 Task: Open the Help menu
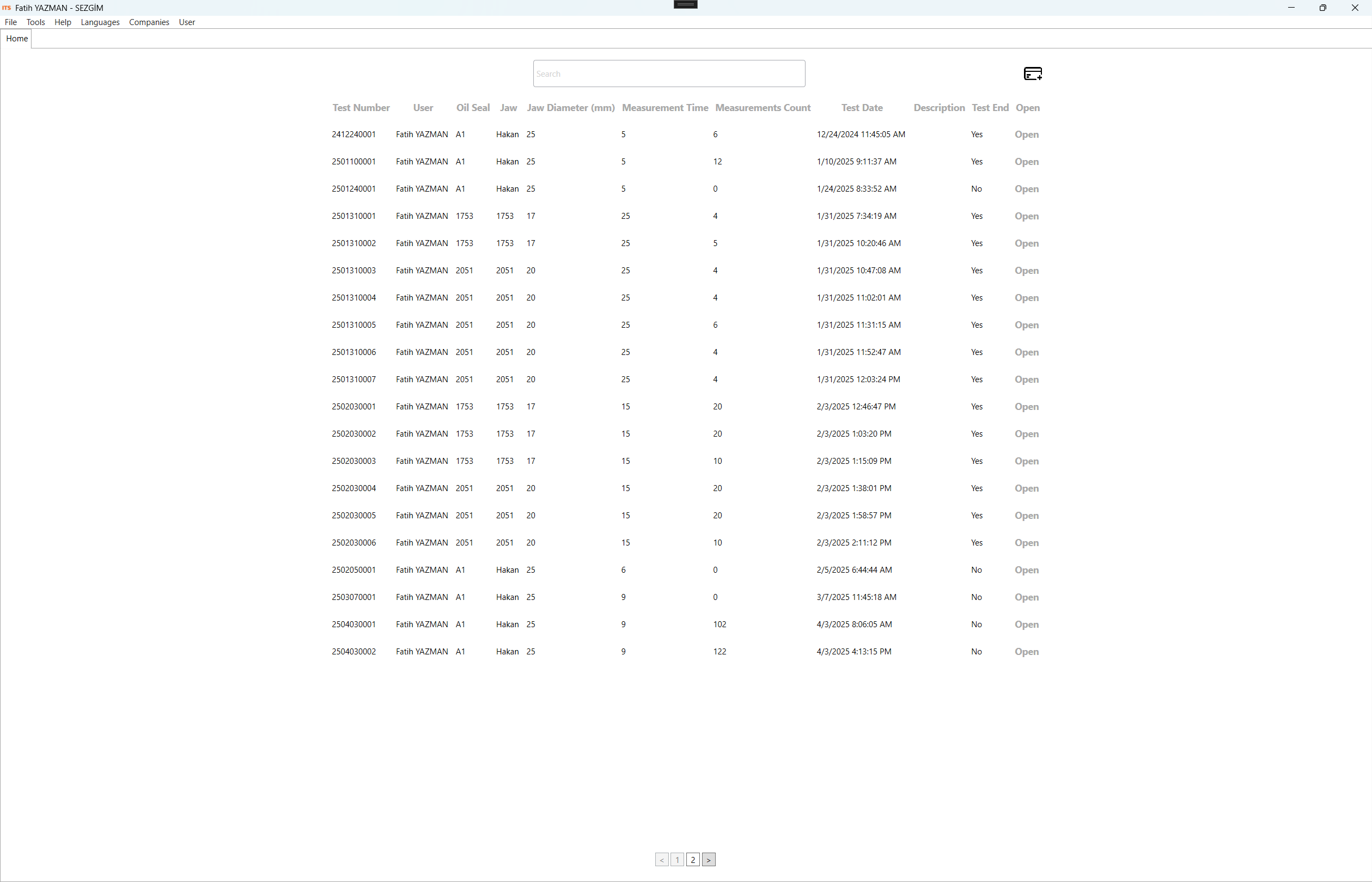[63, 22]
